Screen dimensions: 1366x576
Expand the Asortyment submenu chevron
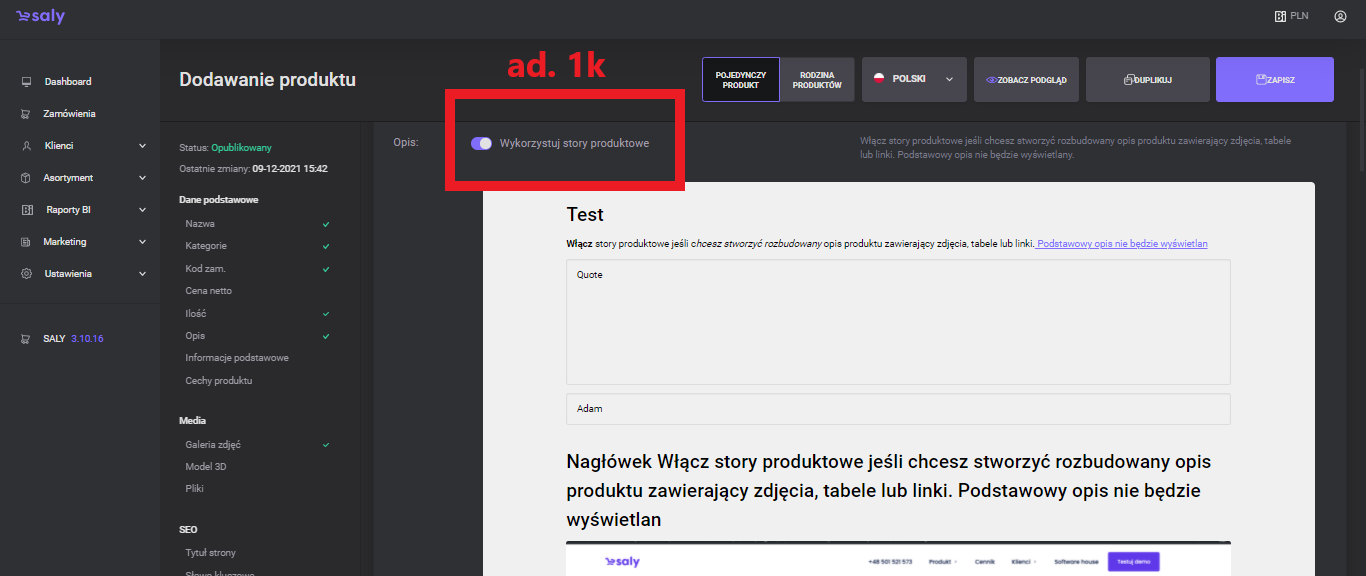click(x=142, y=178)
